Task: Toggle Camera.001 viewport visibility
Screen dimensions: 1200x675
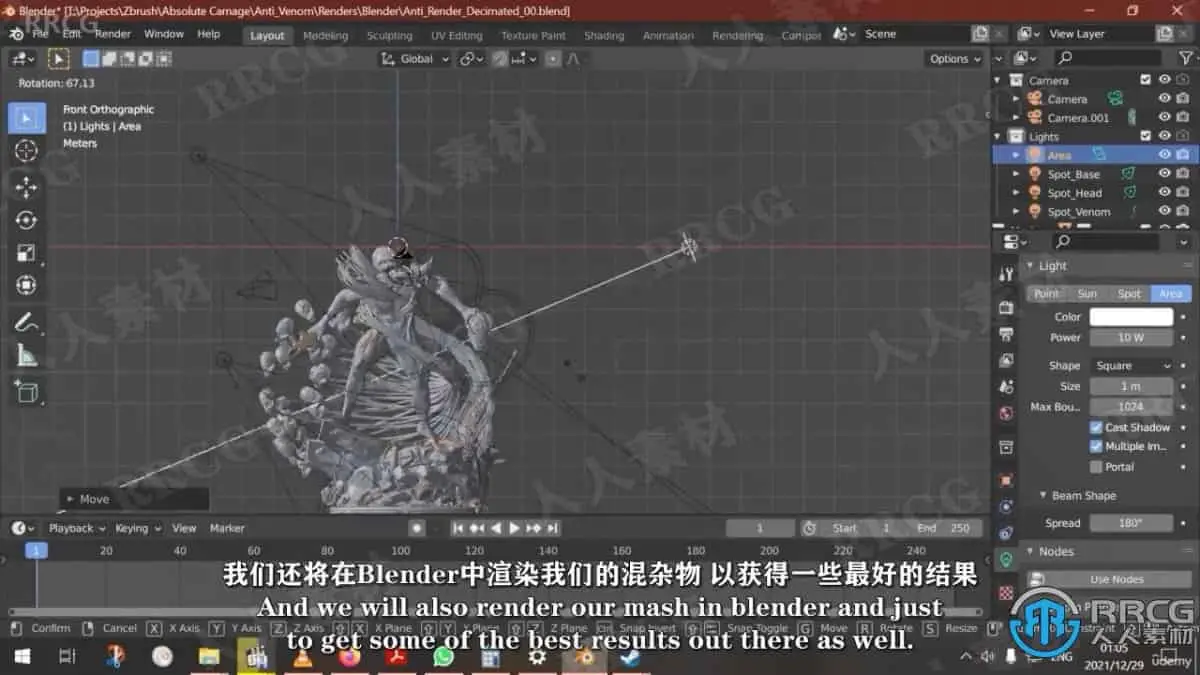Action: click(1165, 117)
